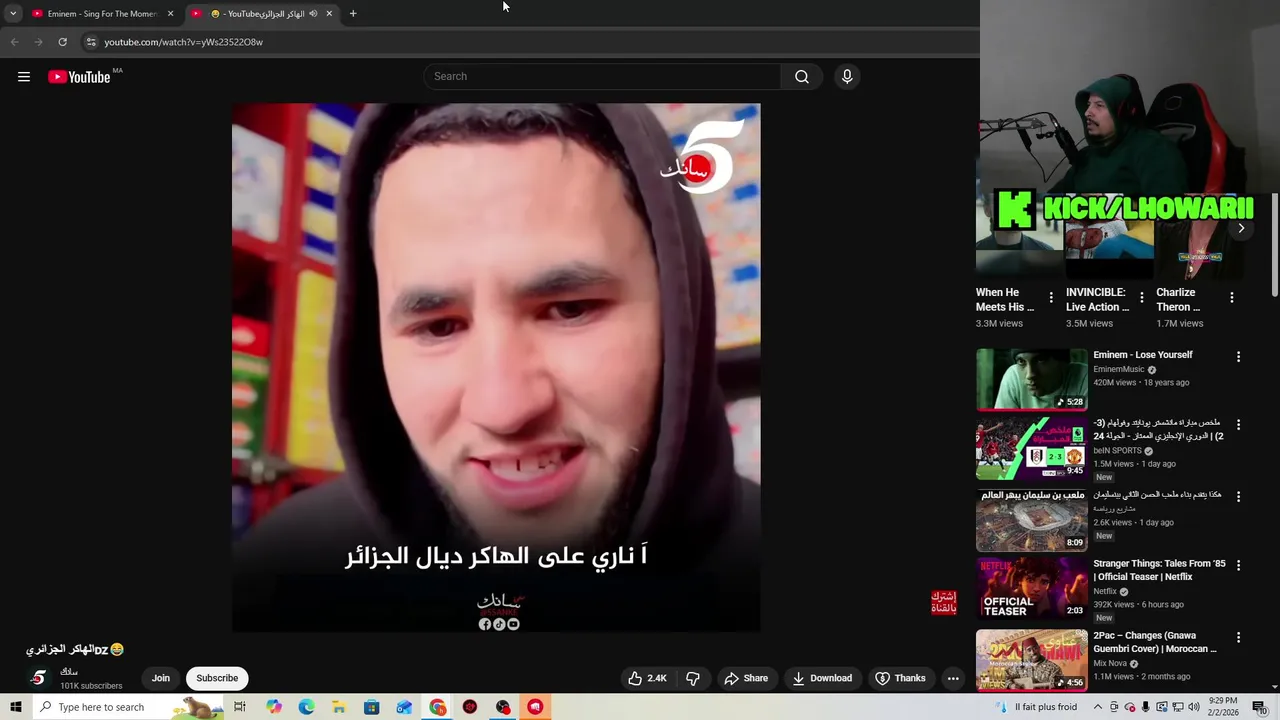The width and height of the screenshot is (1280, 720).
Task: Open options for the beIN SPORTS video
Action: 1238,425
